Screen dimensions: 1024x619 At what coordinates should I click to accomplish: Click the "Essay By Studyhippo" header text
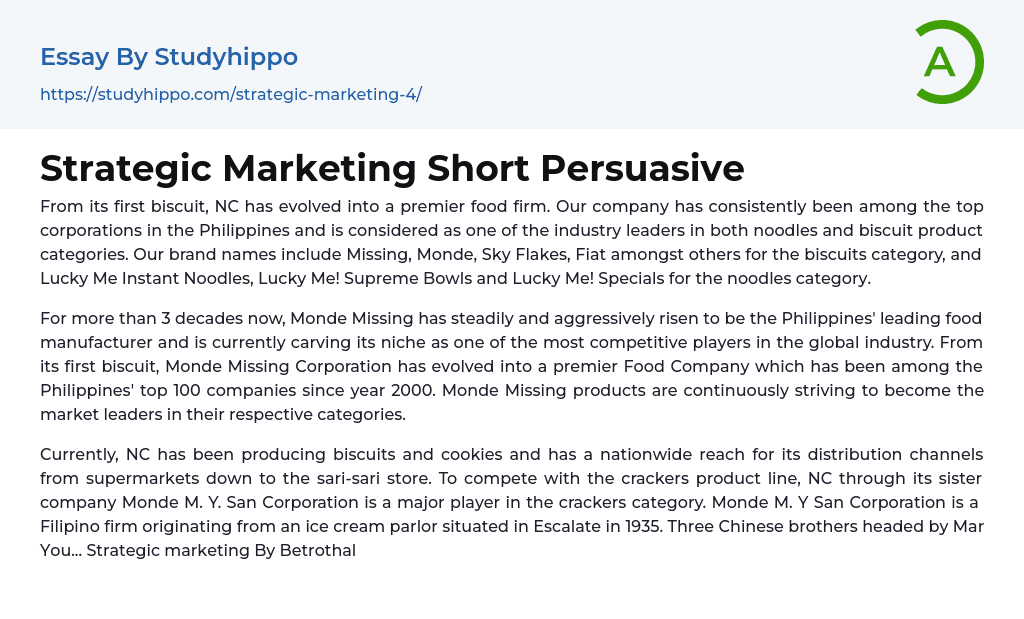coord(169,57)
